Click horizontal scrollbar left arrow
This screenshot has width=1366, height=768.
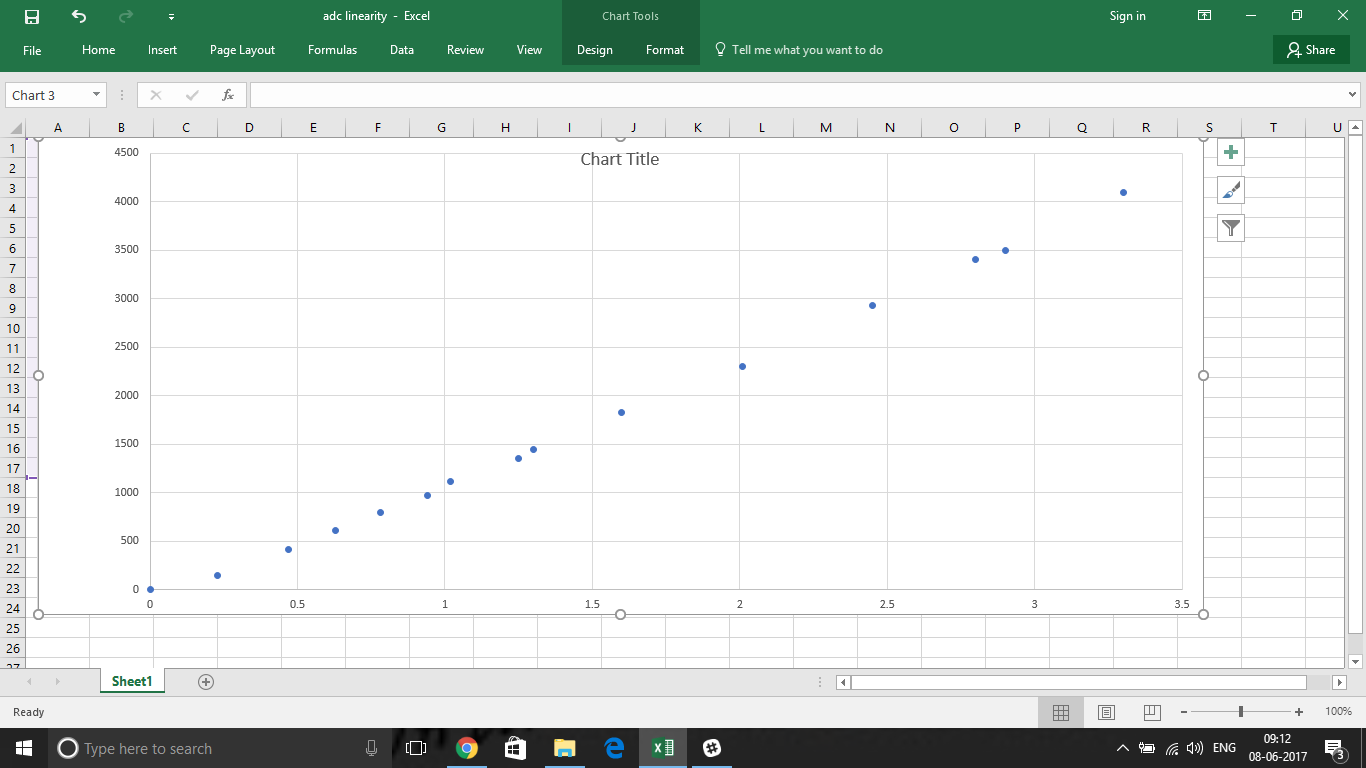point(843,682)
